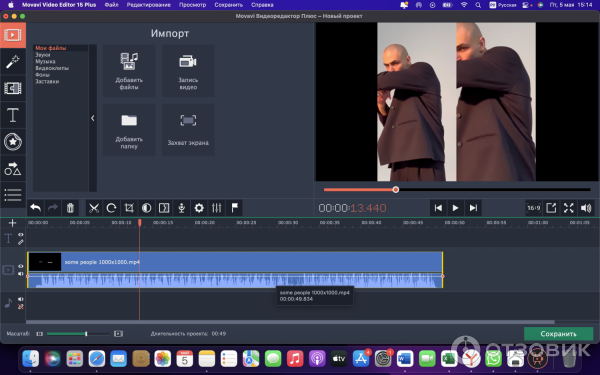Select the scissors Split tool
The width and height of the screenshot is (600, 375).
point(94,208)
